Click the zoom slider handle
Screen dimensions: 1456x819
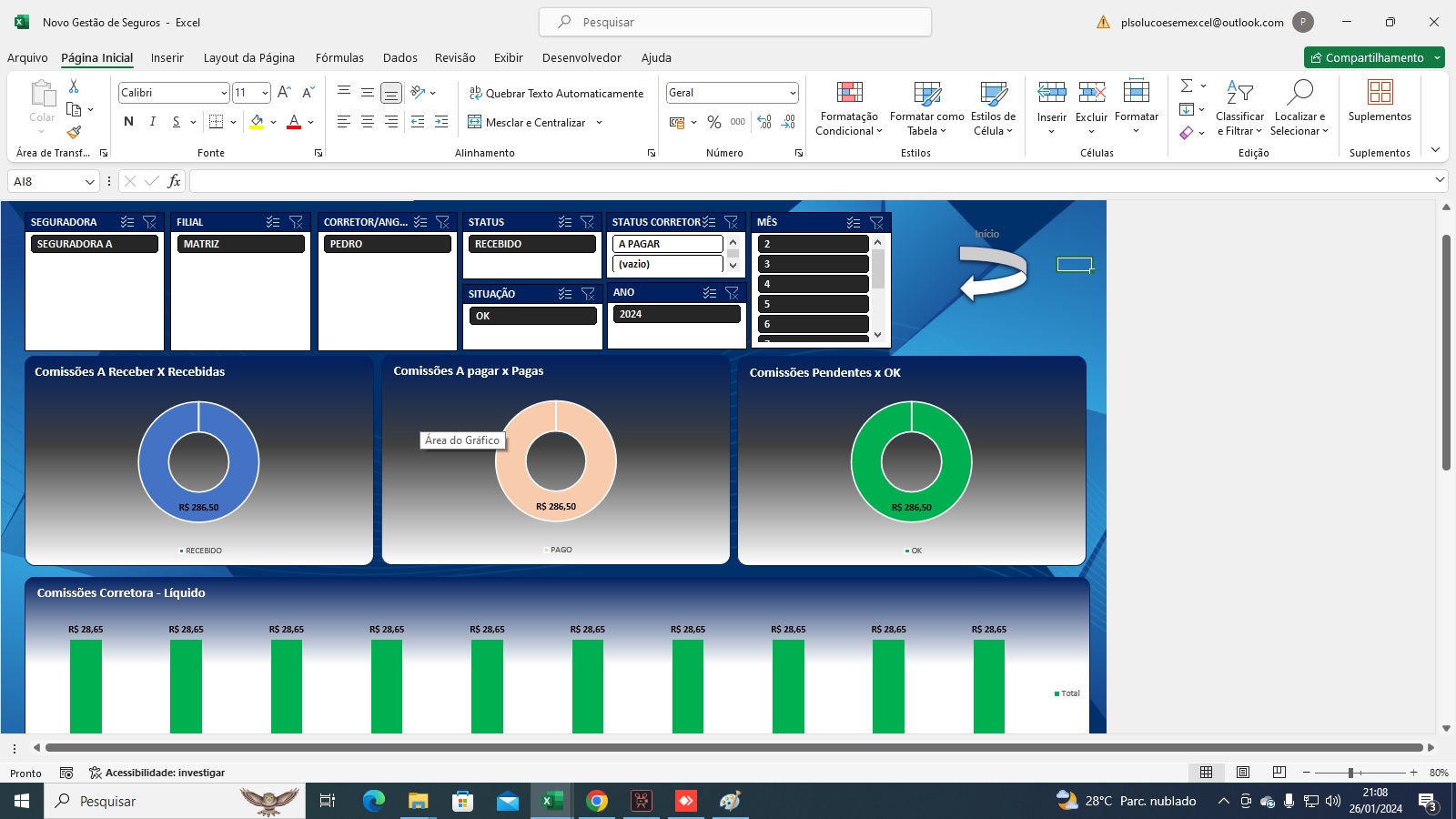1350,773
